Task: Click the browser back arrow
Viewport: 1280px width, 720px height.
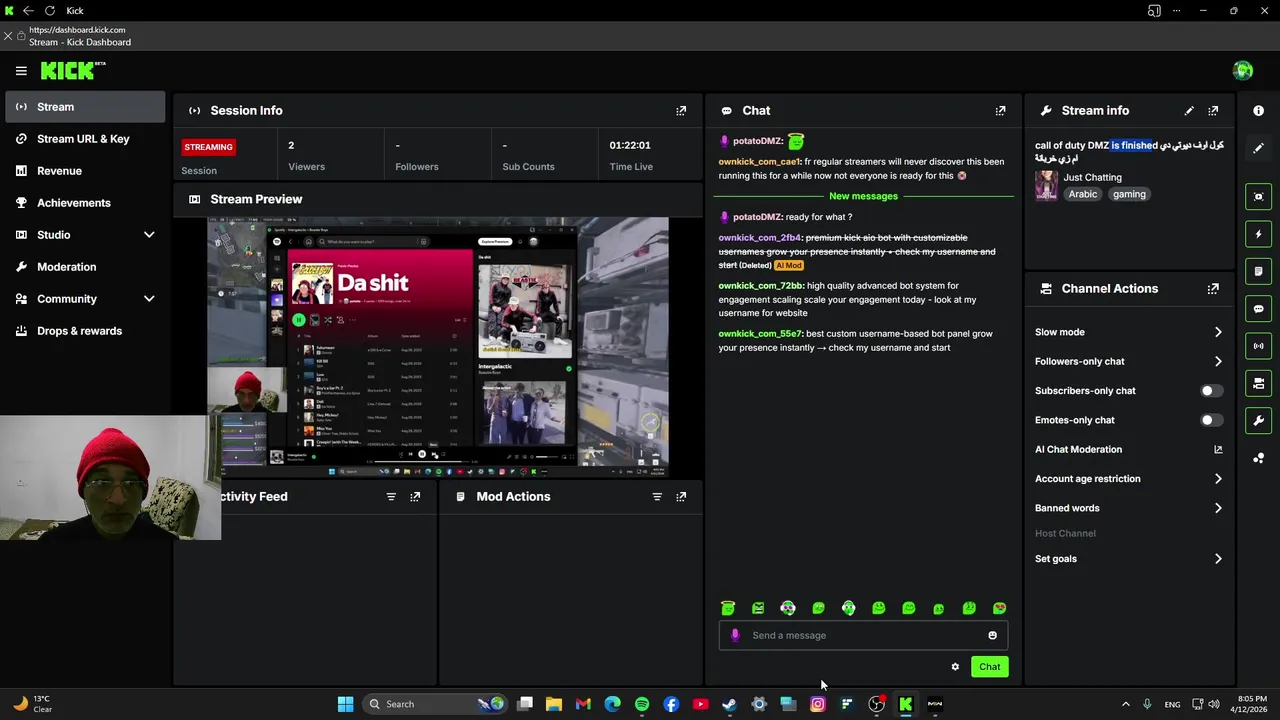Action: 28,11
